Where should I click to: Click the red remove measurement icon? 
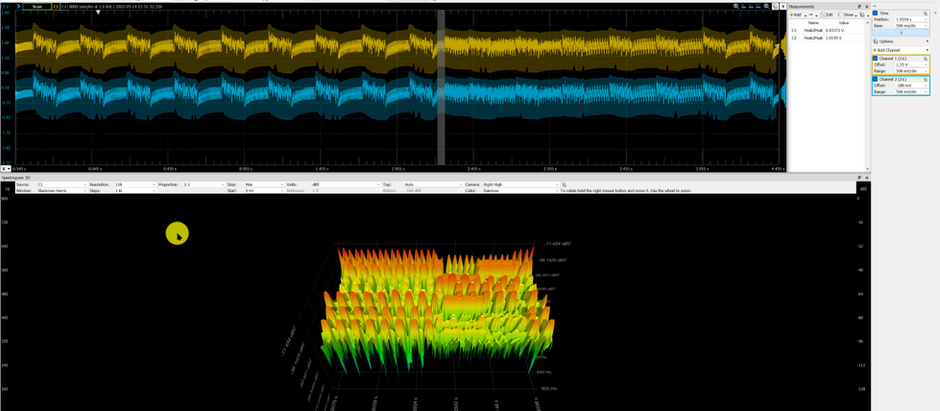[812, 14]
